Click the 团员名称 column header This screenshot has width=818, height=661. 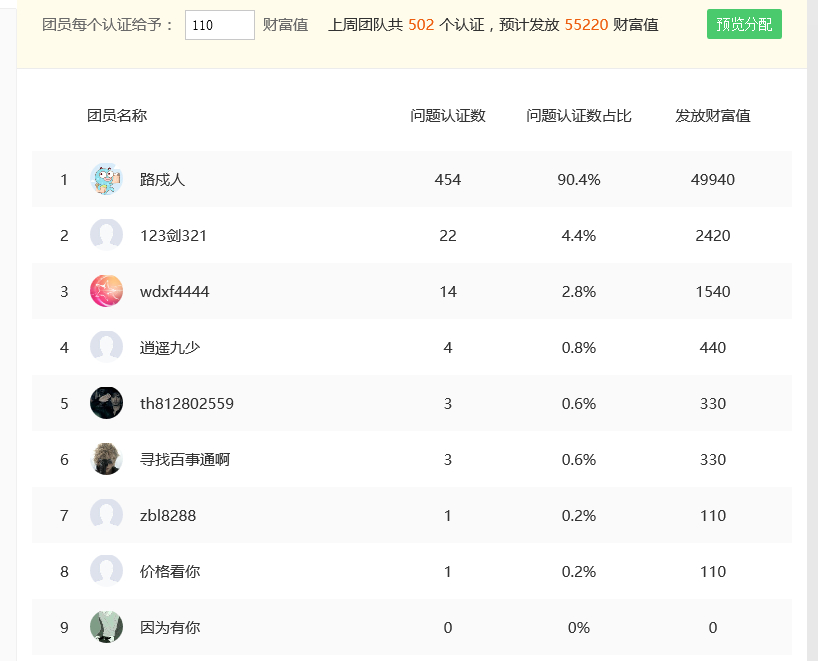117,115
